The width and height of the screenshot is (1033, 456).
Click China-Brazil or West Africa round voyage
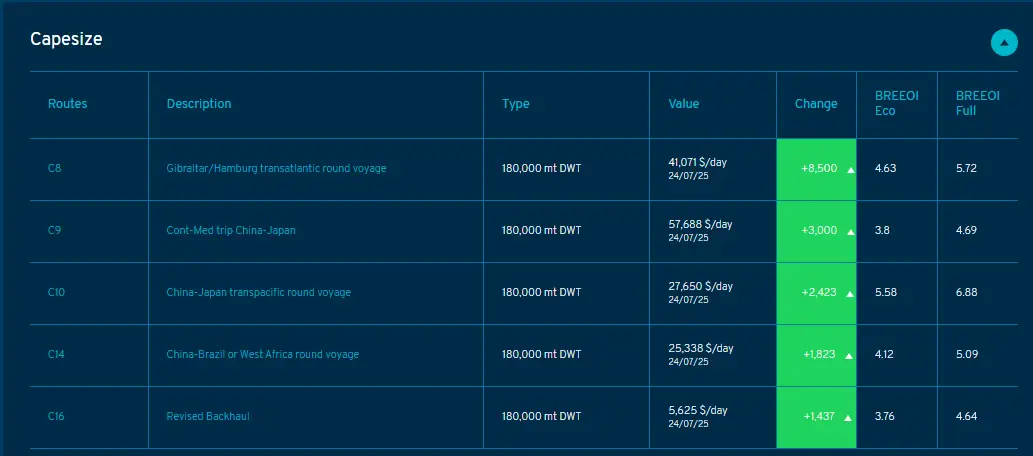pyautogui.click(x=262, y=354)
